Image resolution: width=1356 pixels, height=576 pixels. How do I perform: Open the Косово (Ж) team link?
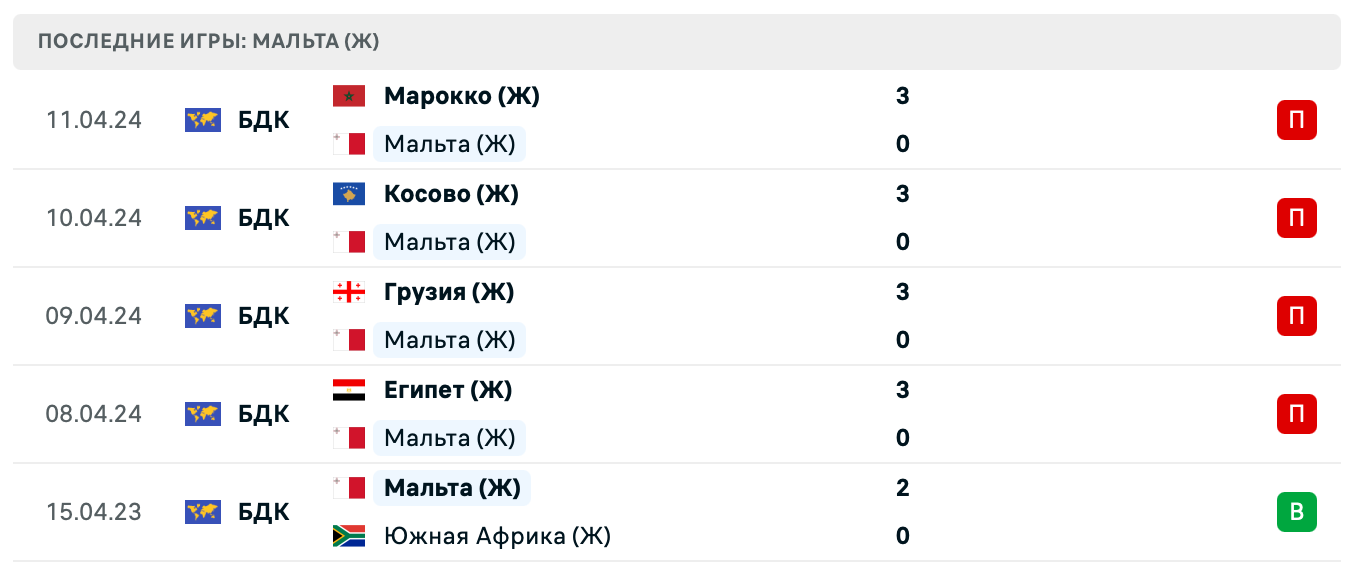click(x=451, y=194)
